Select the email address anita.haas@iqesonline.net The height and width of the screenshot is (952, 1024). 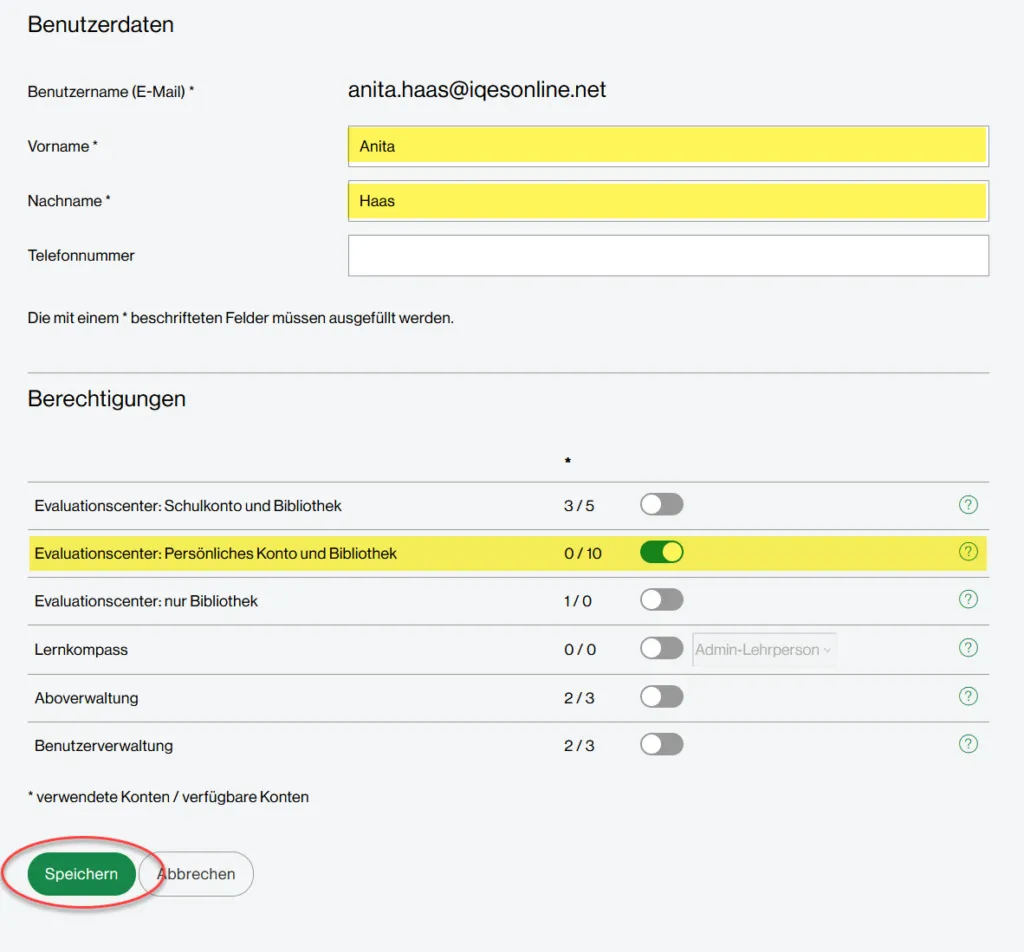477,89
